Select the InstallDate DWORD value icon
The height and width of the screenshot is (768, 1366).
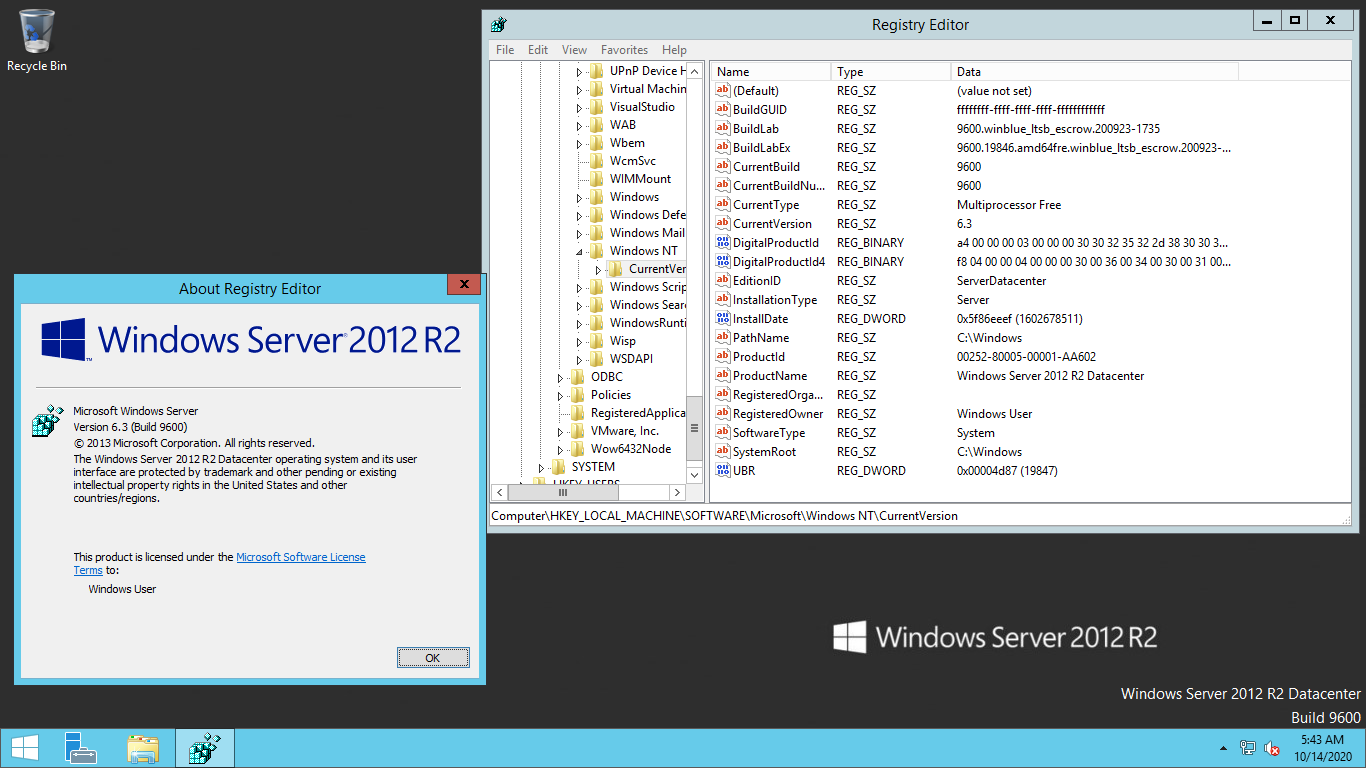tap(723, 318)
